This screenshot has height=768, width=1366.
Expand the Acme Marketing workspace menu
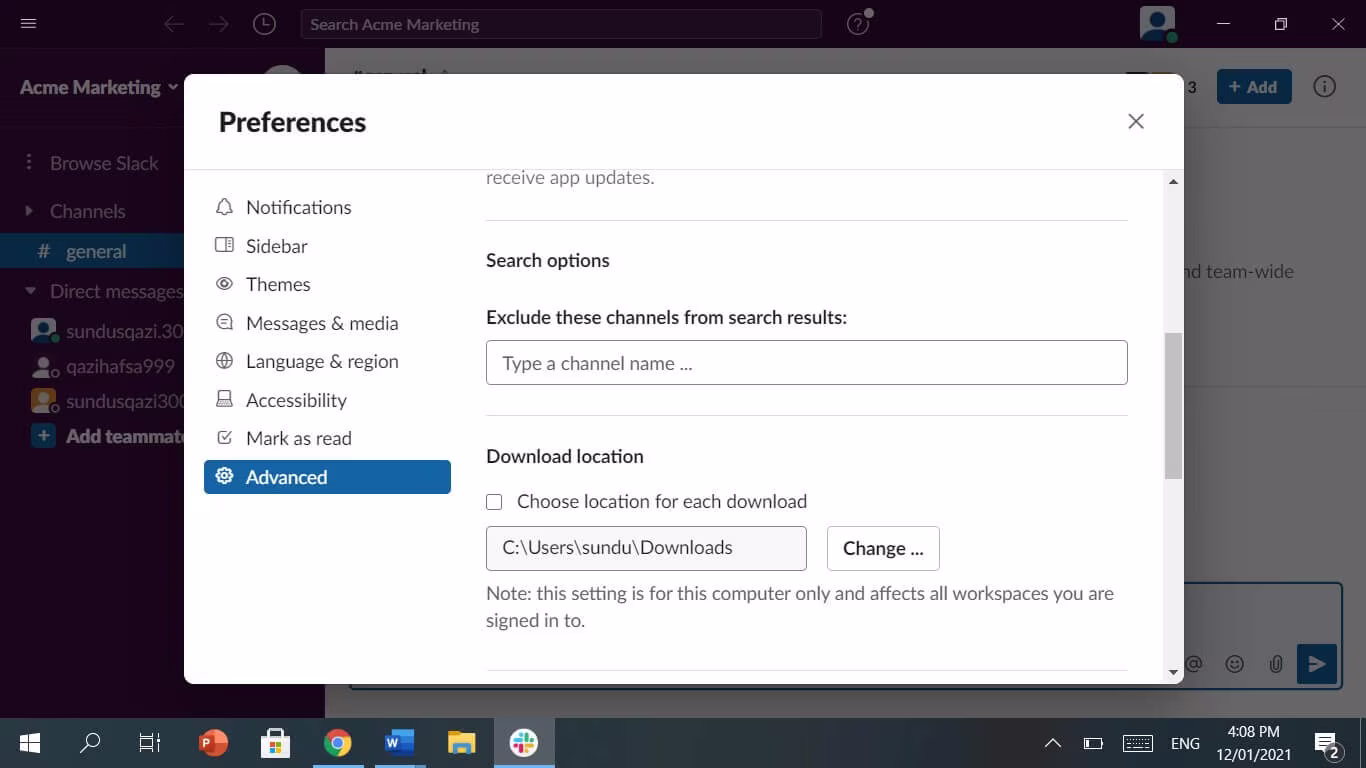pos(99,87)
